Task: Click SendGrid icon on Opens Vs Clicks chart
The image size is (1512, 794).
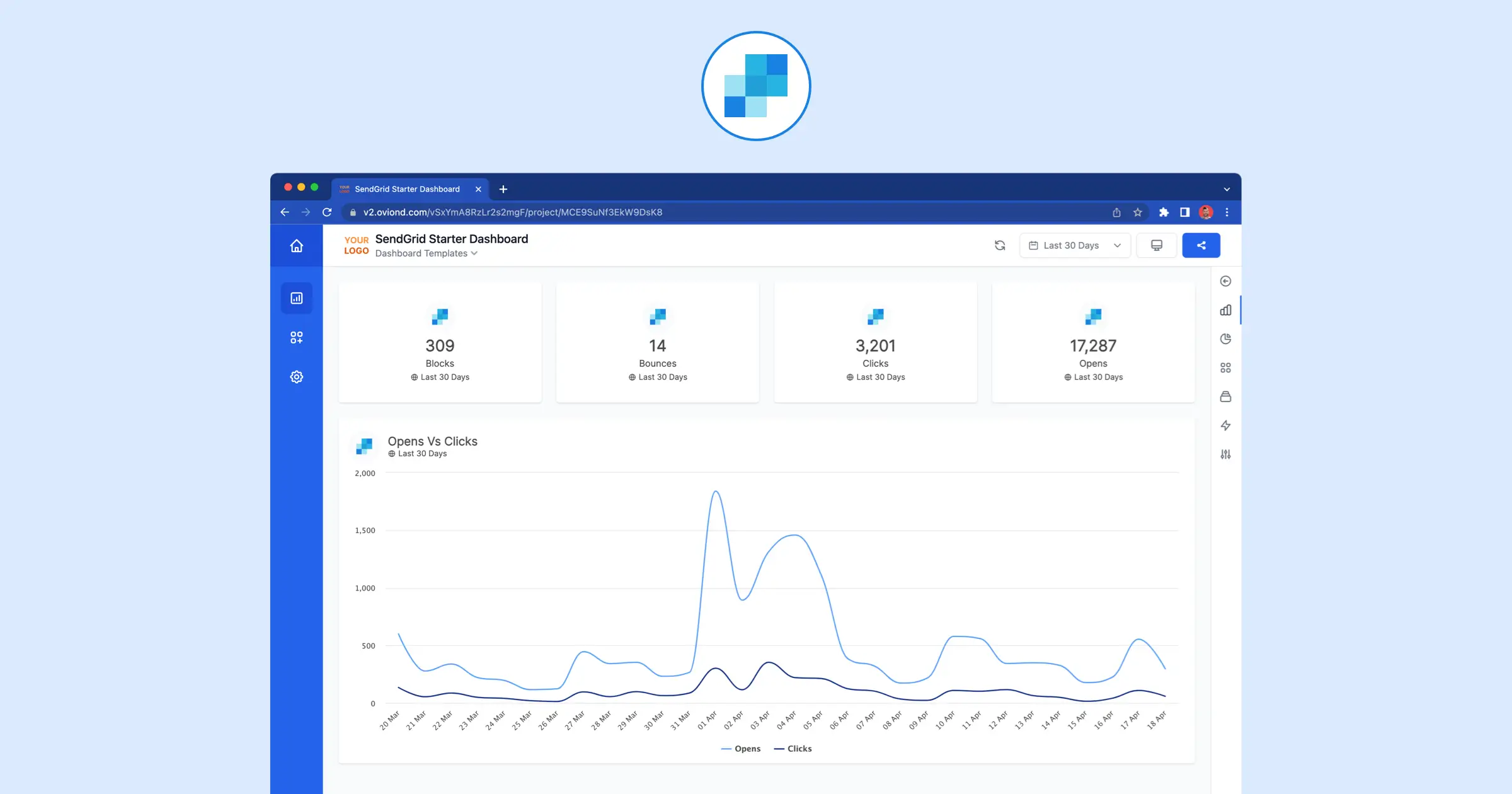Action: click(364, 446)
